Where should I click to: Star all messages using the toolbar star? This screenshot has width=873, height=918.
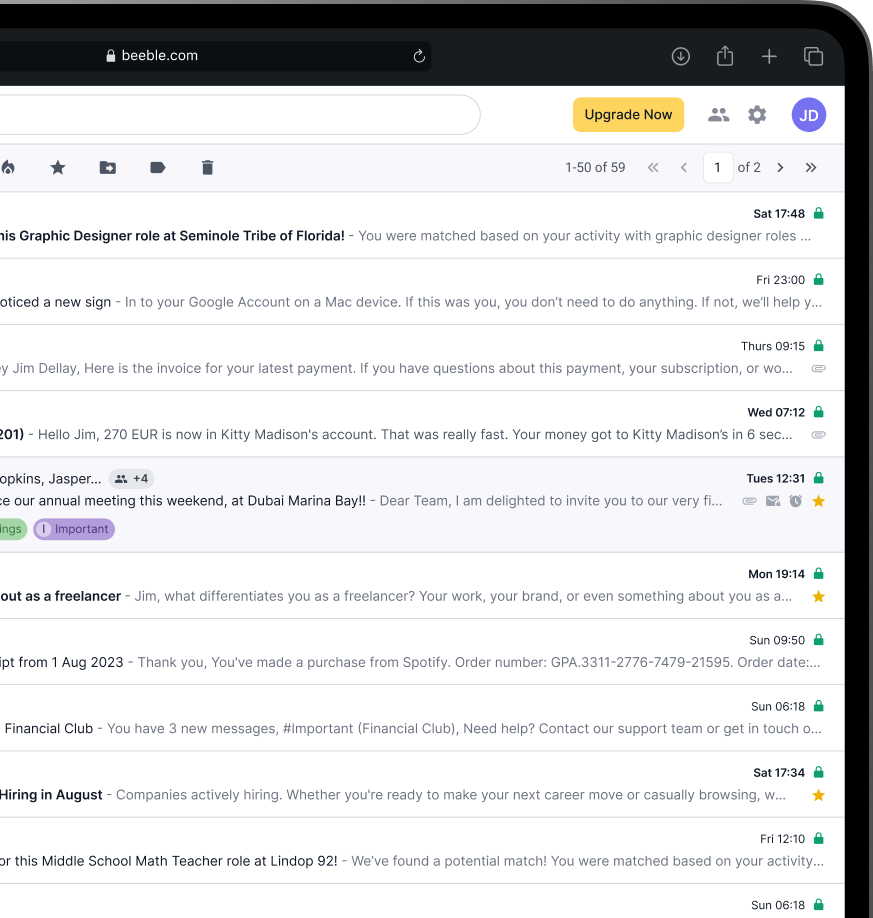coord(57,167)
